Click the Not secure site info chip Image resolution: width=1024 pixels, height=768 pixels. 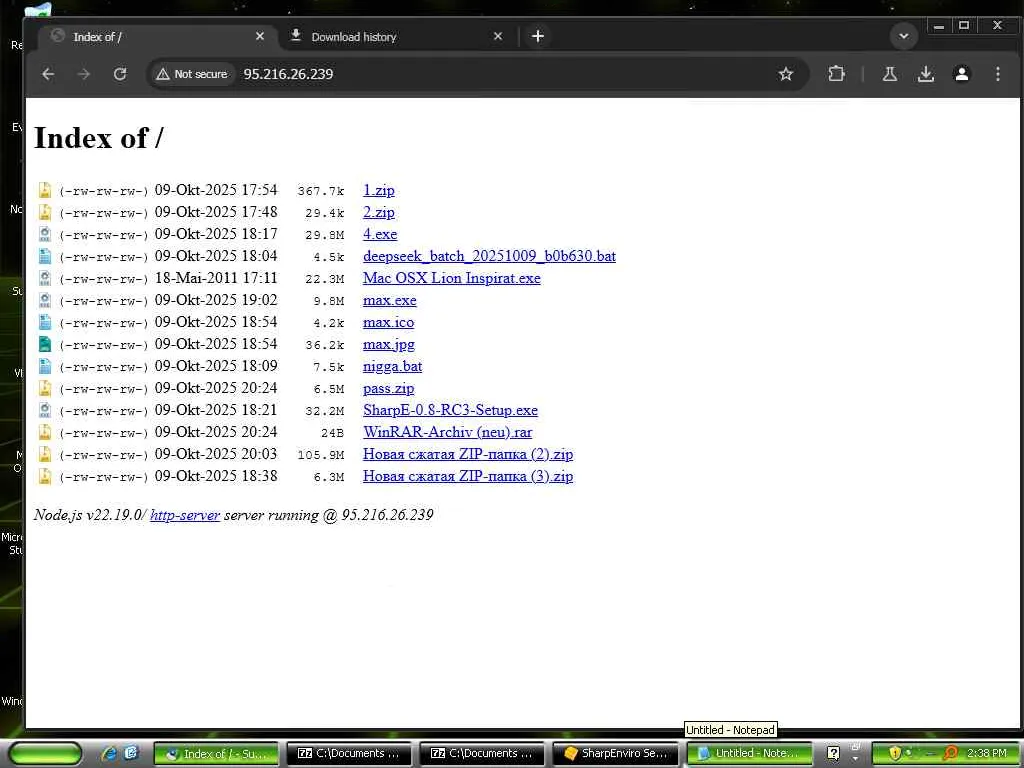coord(192,74)
